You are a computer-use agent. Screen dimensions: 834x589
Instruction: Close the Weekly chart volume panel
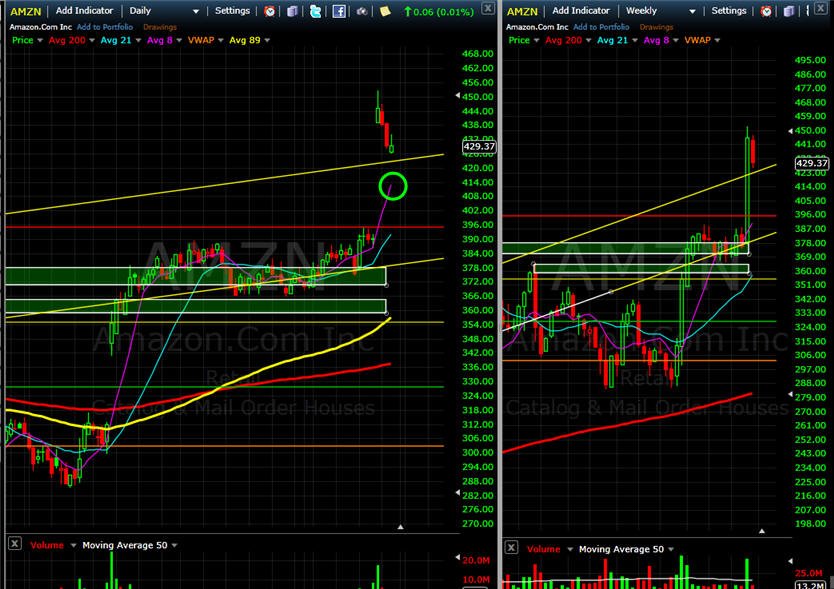(511, 547)
